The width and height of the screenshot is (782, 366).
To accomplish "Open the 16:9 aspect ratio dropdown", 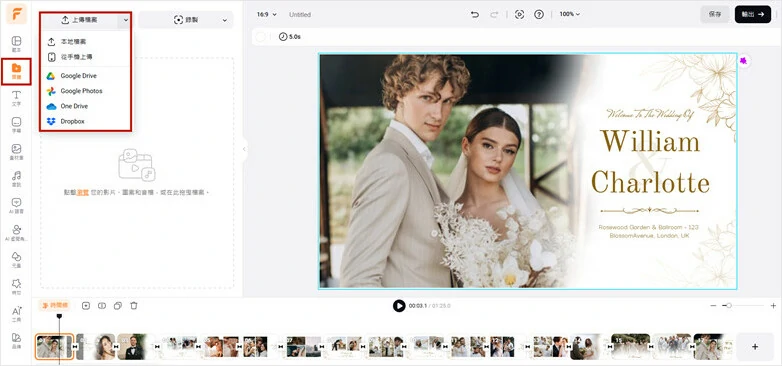I will (x=266, y=14).
